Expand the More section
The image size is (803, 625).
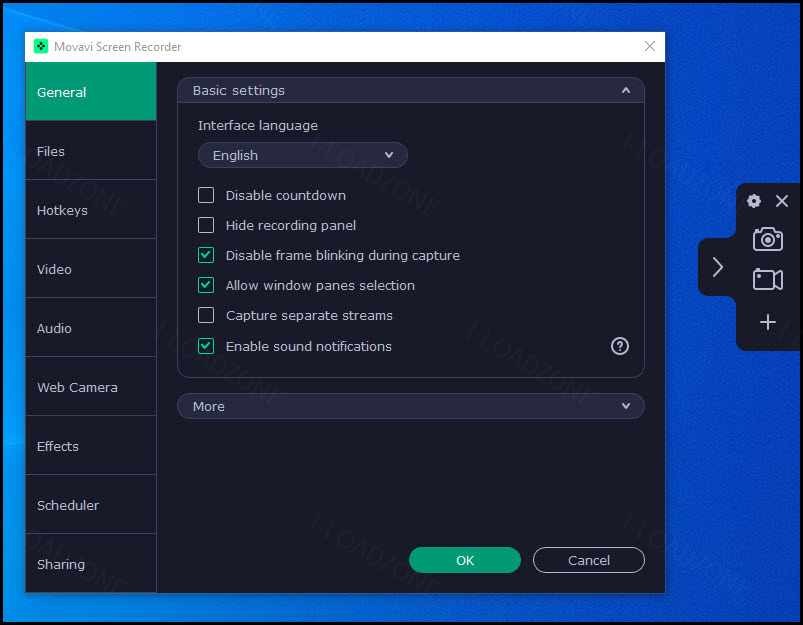click(411, 406)
